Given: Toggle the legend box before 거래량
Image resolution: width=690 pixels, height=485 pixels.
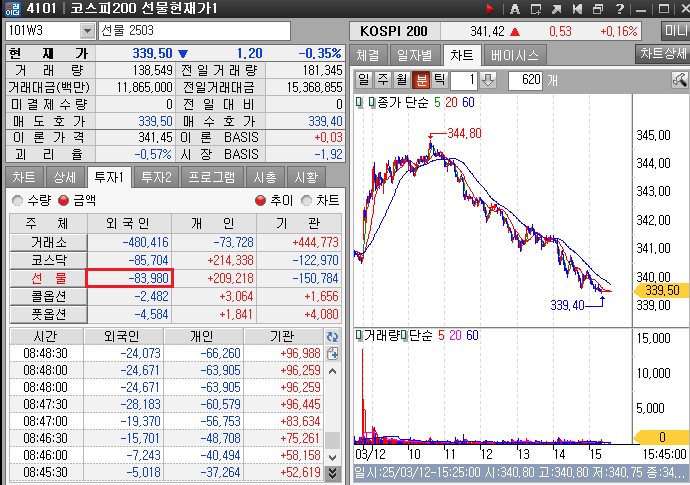Looking at the screenshot, I should point(359,335).
